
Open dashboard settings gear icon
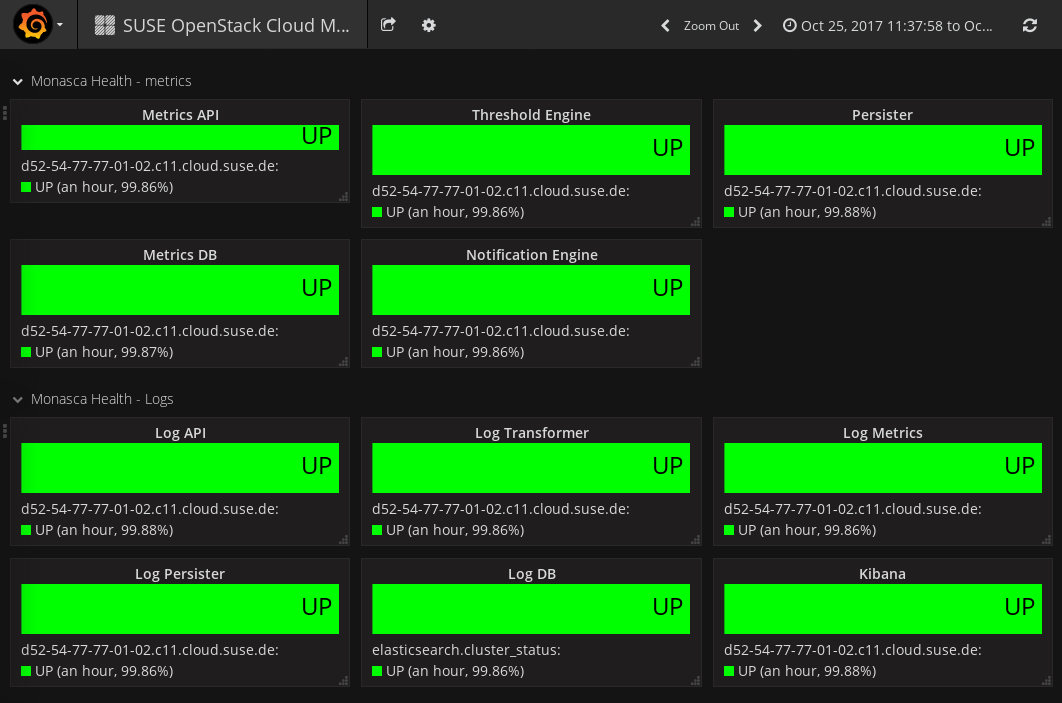(x=429, y=25)
